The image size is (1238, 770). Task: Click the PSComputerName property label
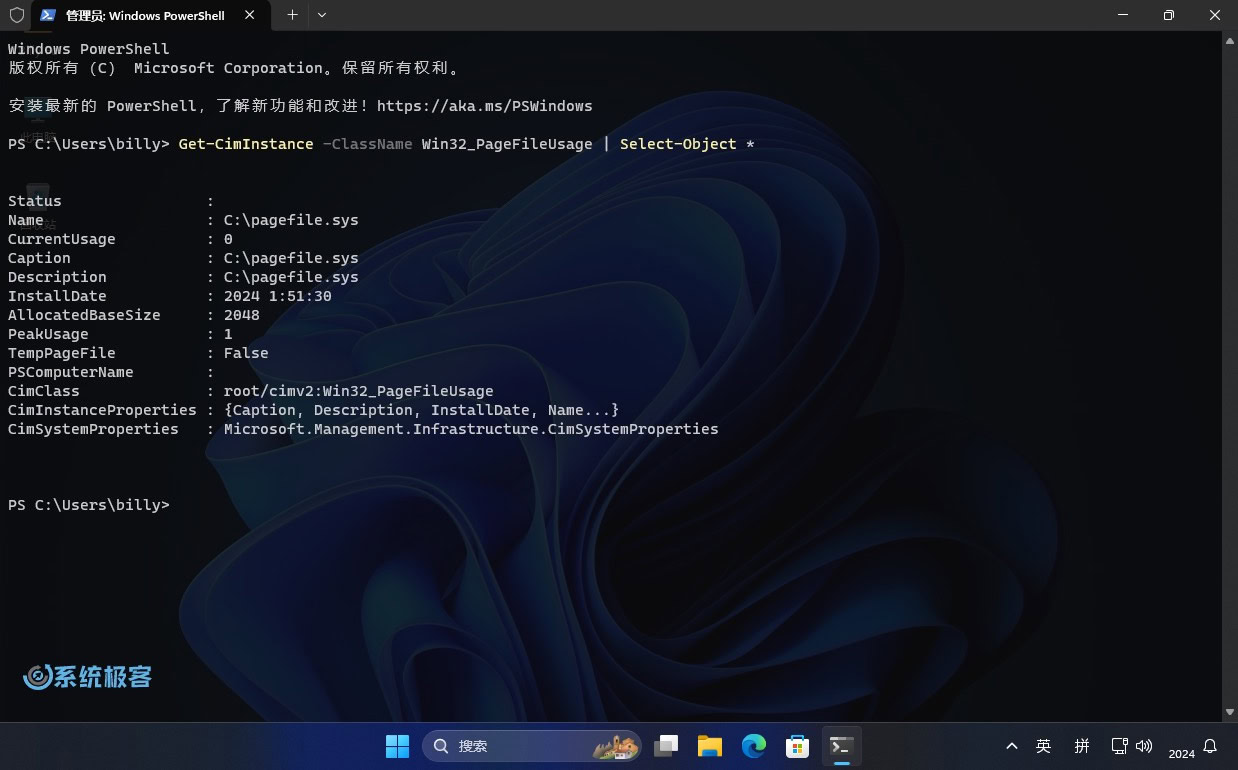[71, 372]
